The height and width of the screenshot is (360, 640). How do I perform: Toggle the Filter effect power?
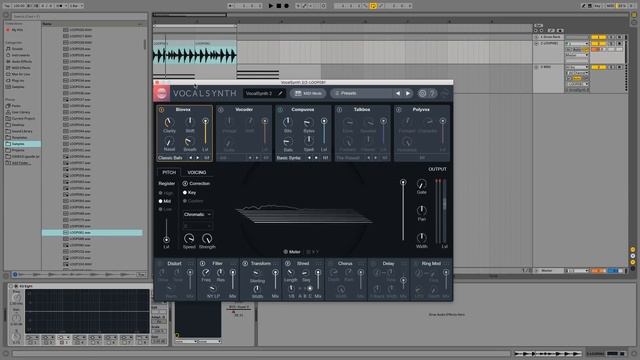click(202, 264)
